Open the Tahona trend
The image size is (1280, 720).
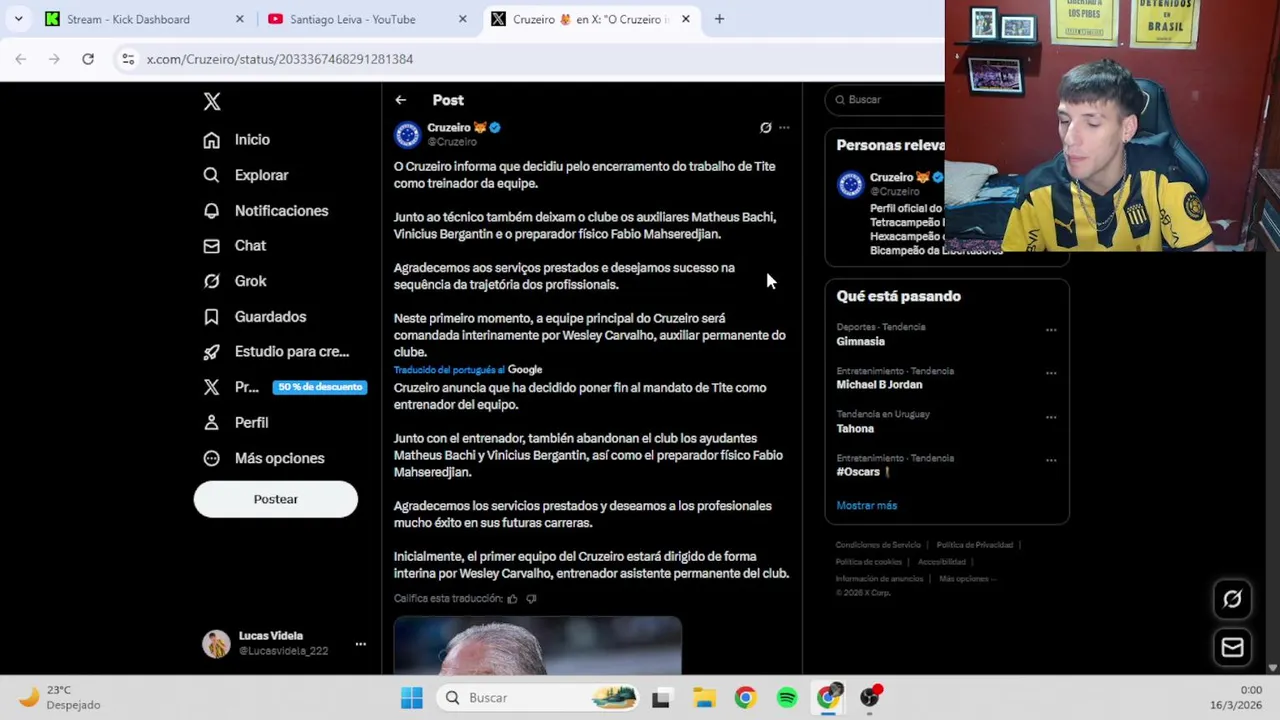855,429
